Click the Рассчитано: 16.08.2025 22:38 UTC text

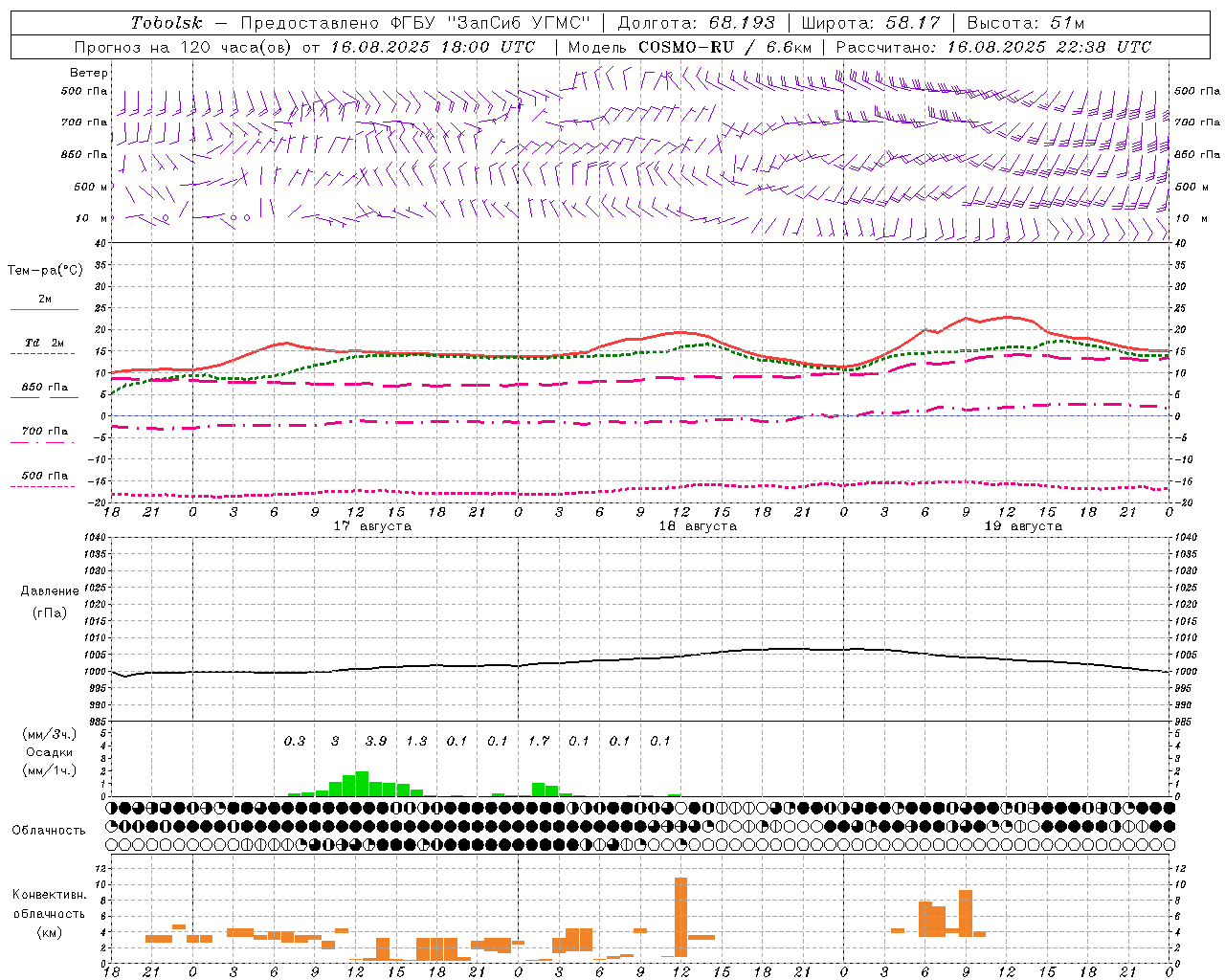[x=993, y=47]
